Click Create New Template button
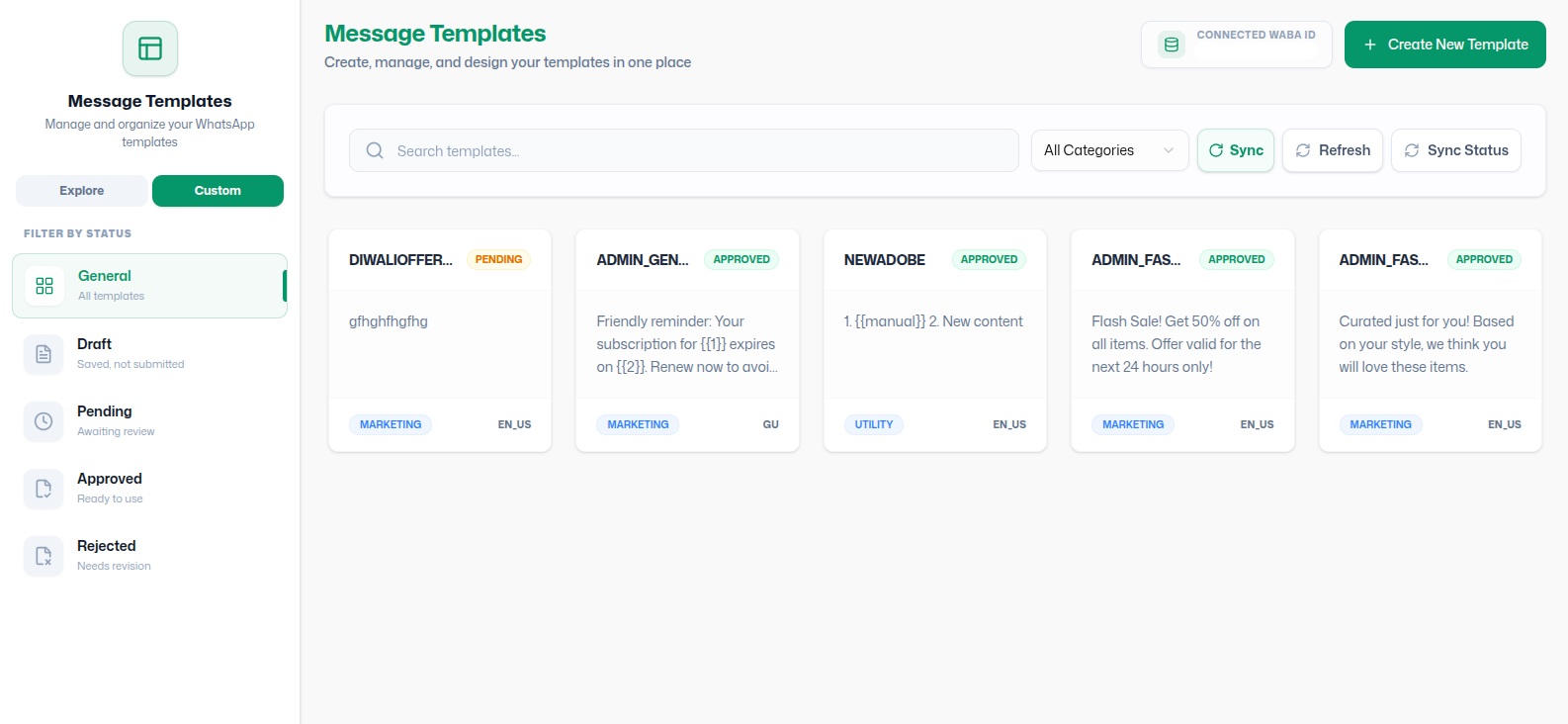 1445,45
